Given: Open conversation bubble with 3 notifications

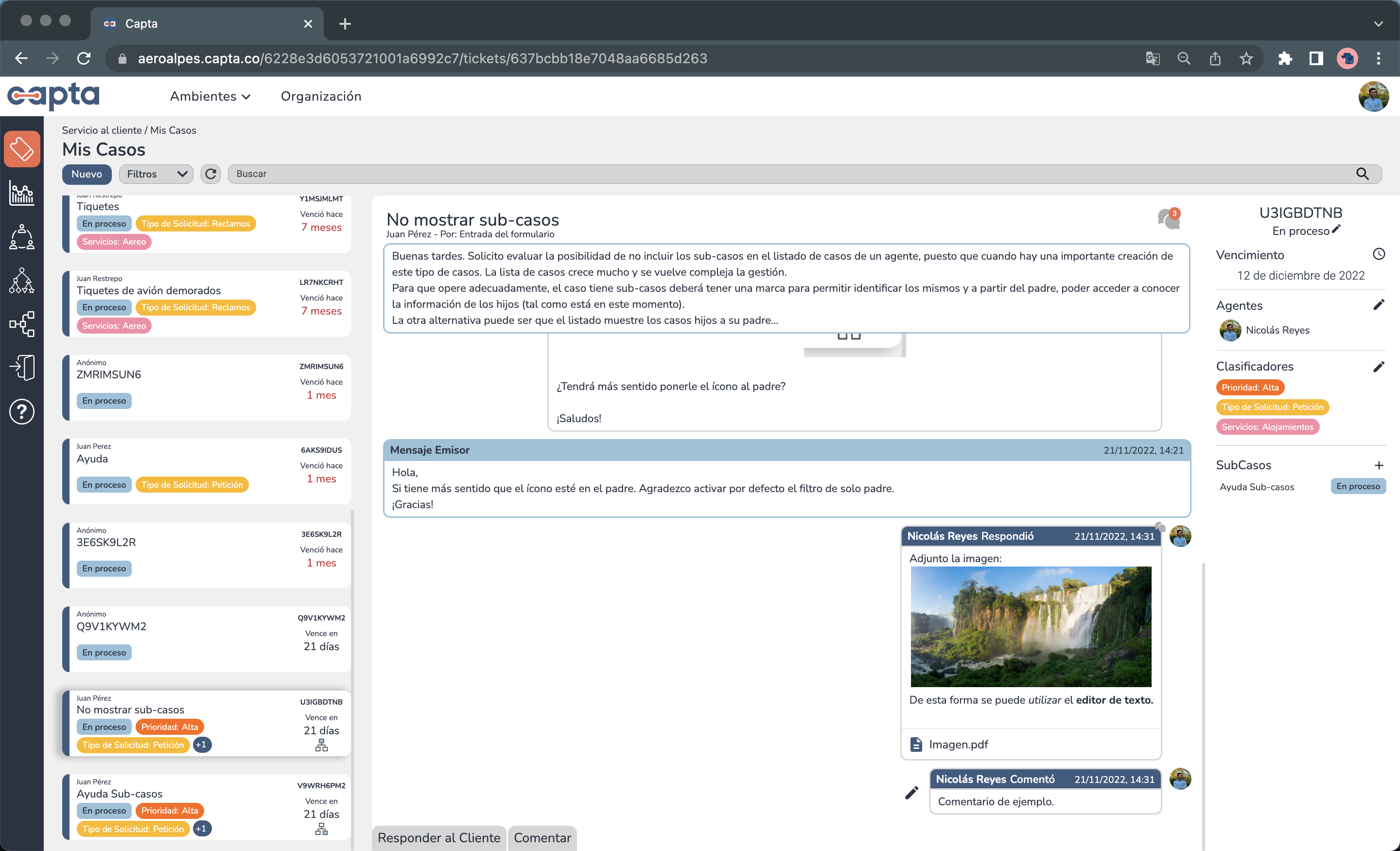Looking at the screenshot, I should 1168,219.
